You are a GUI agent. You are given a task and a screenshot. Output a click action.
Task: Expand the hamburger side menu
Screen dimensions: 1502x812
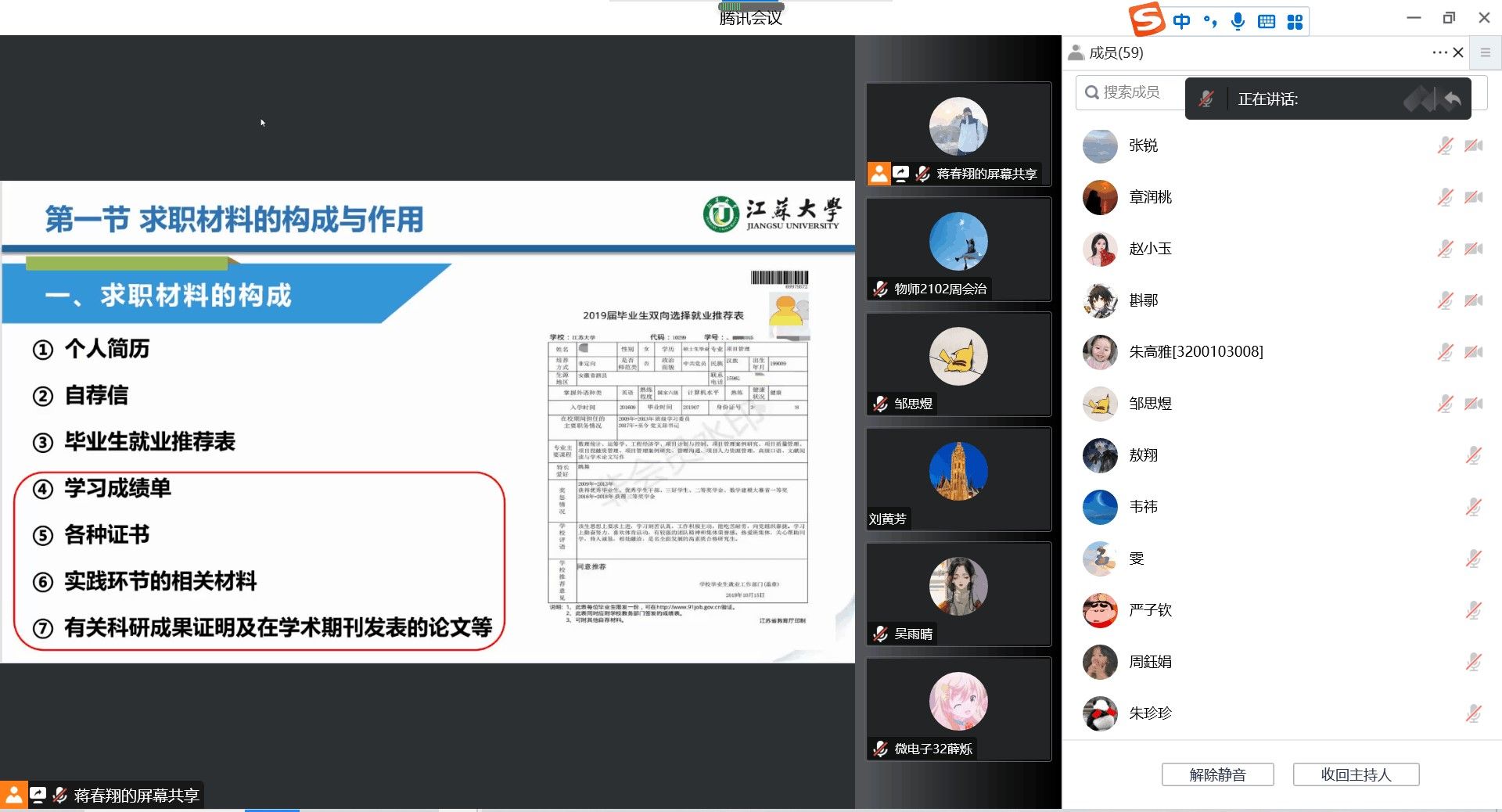click(1486, 52)
